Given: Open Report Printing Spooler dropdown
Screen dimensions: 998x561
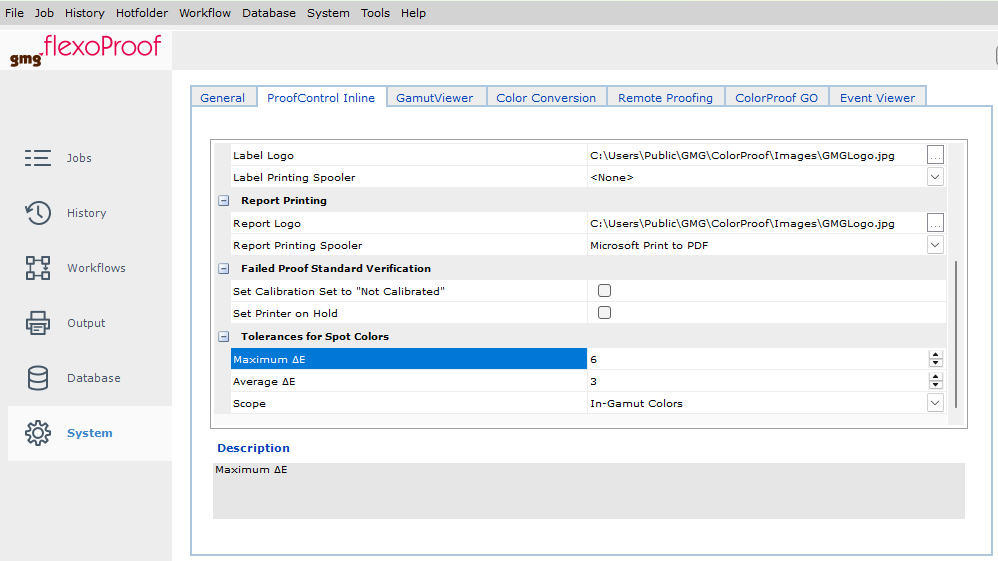Looking at the screenshot, I should [935, 245].
